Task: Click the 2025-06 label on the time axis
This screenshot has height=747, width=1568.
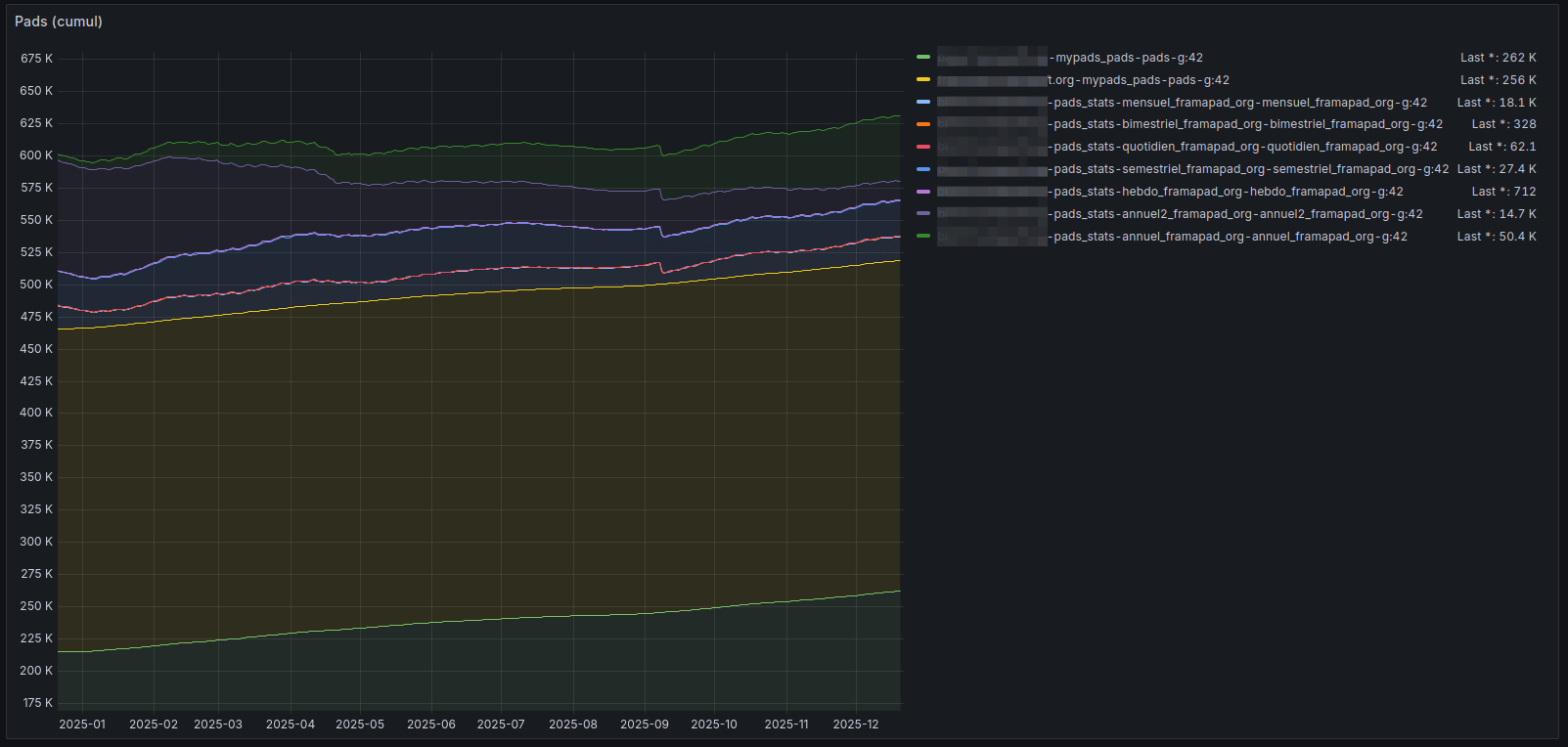Action: click(430, 725)
